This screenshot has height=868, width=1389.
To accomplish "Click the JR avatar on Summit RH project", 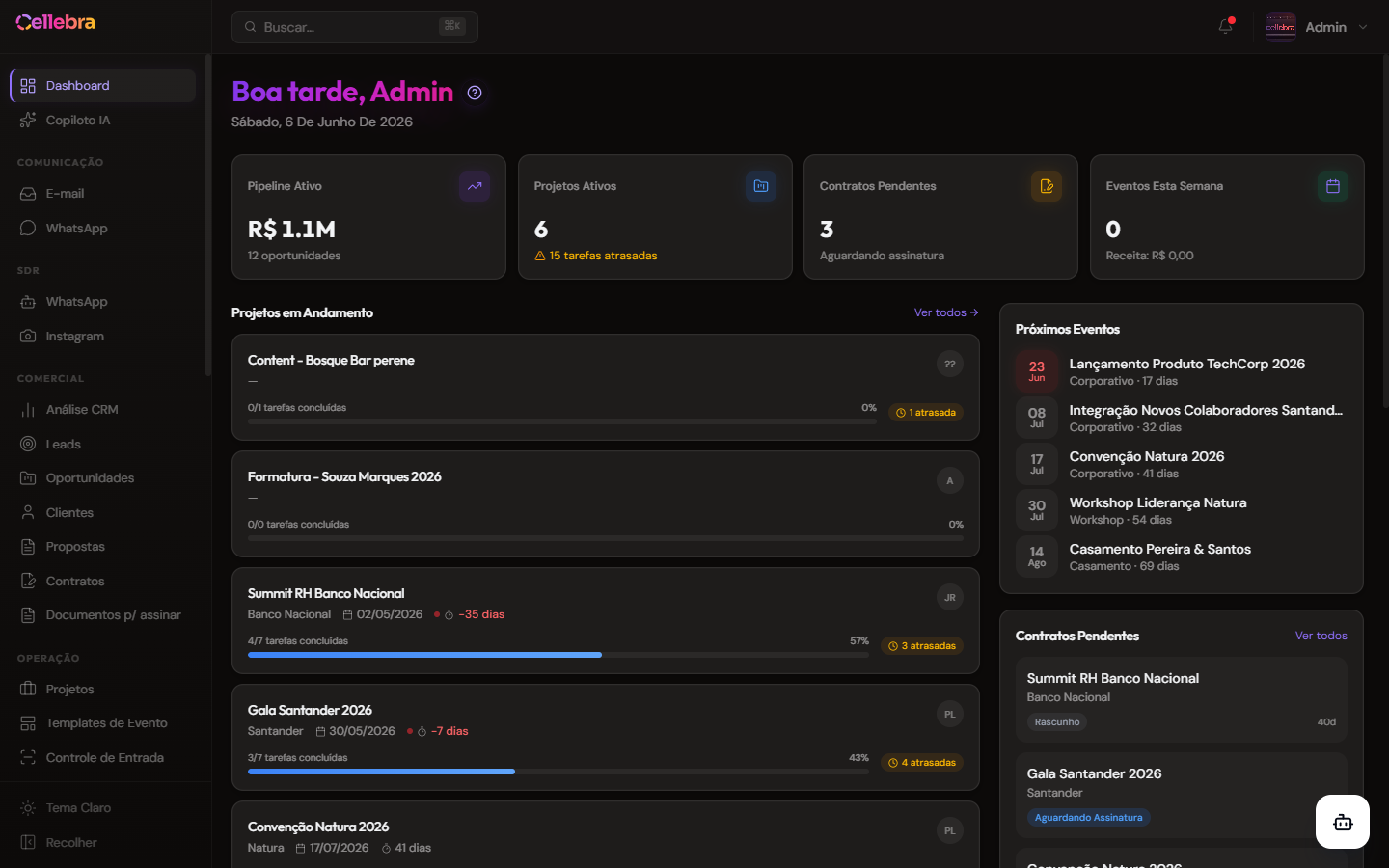I will coord(950,598).
